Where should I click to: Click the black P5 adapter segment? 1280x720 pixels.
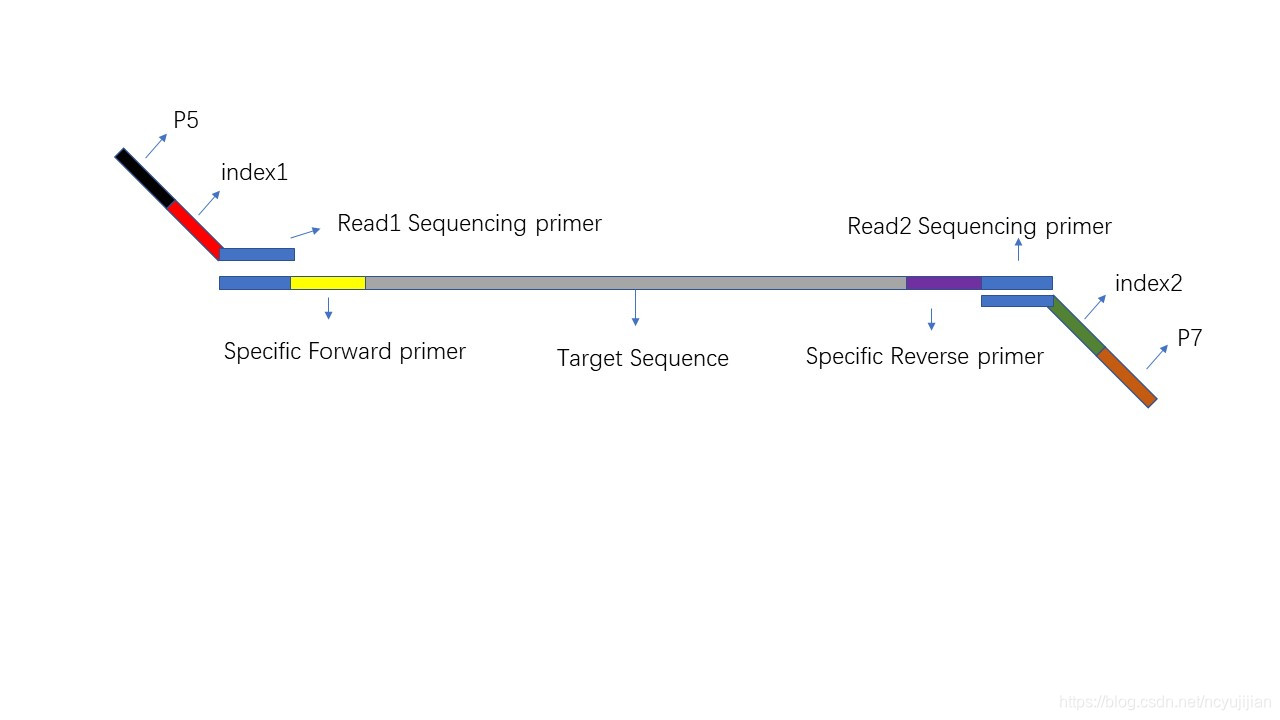pos(145,179)
